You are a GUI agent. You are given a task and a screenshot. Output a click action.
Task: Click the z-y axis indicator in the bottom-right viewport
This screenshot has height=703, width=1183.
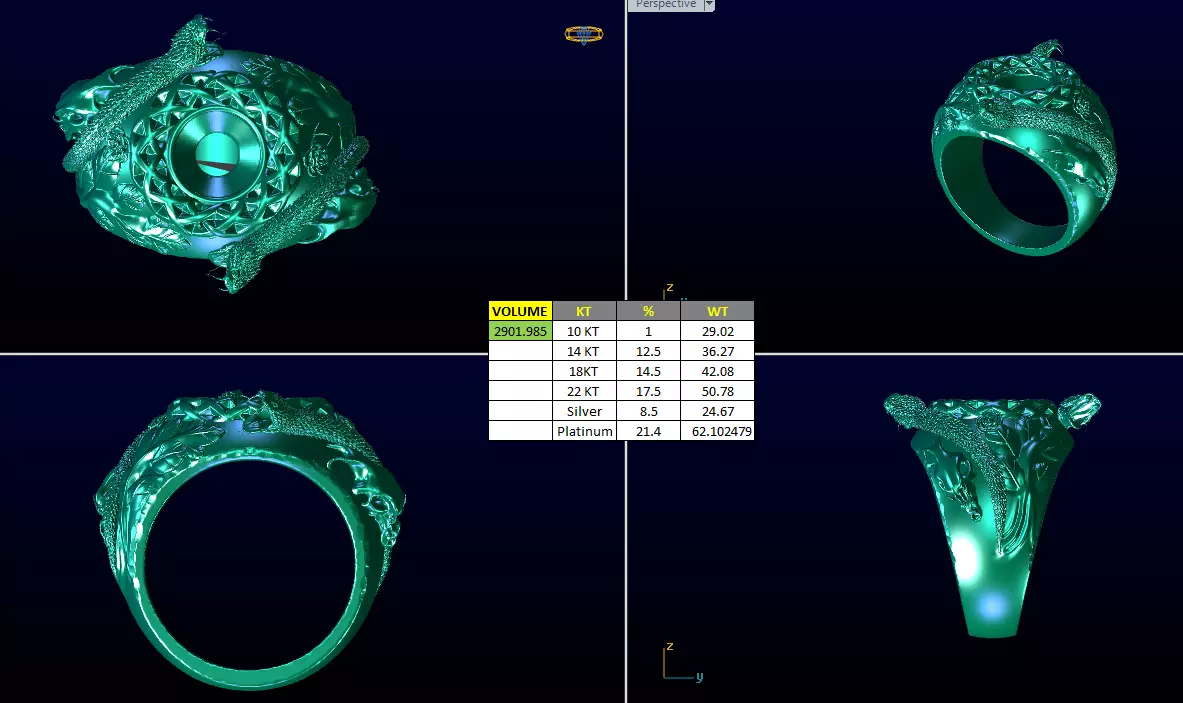[x=682, y=663]
